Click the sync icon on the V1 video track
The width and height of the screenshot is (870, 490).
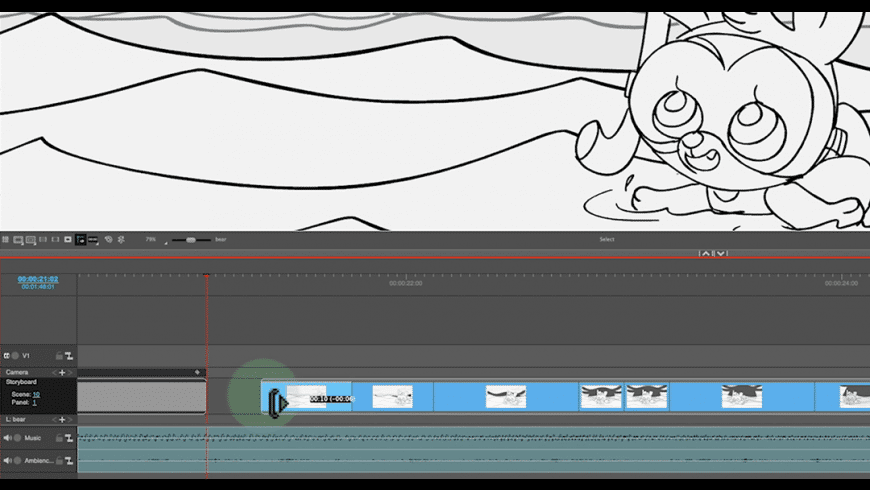[69, 356]
